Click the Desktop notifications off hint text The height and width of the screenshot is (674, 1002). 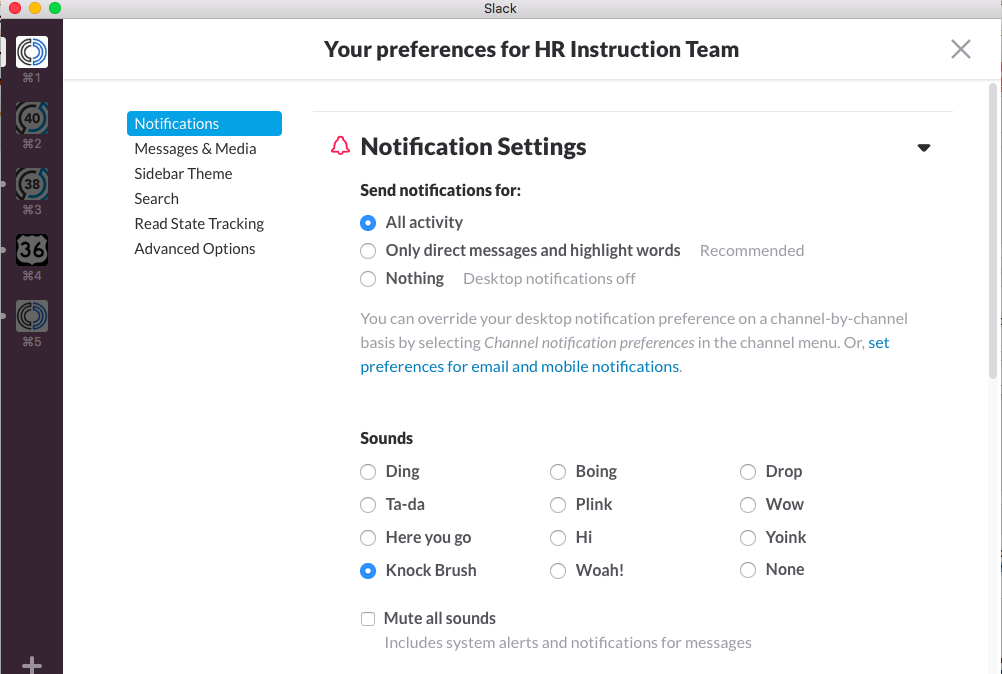point(550,279)
